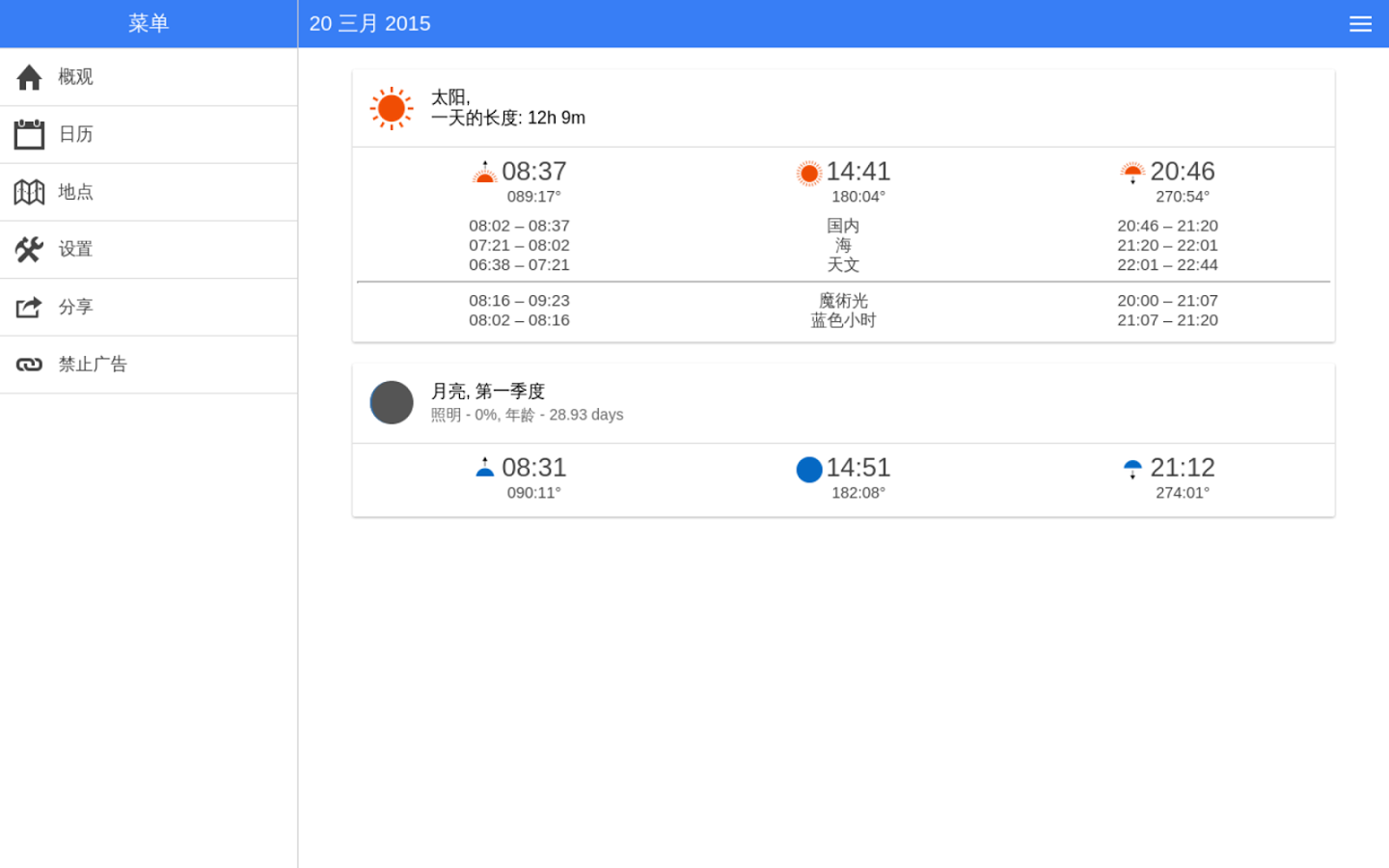Click the day length text 12h 9m
The width and height of the screenshot is (1389, 868).
click(557, 118)
